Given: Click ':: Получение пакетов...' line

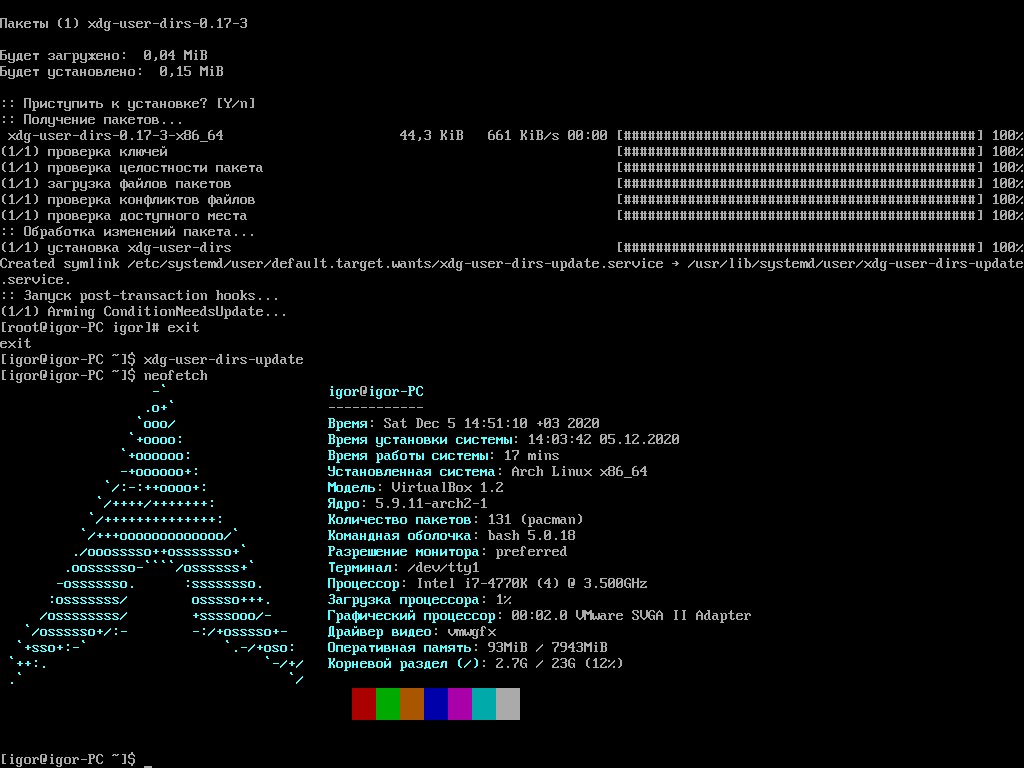Looking at the screenshot, I should tap(91, 120).
